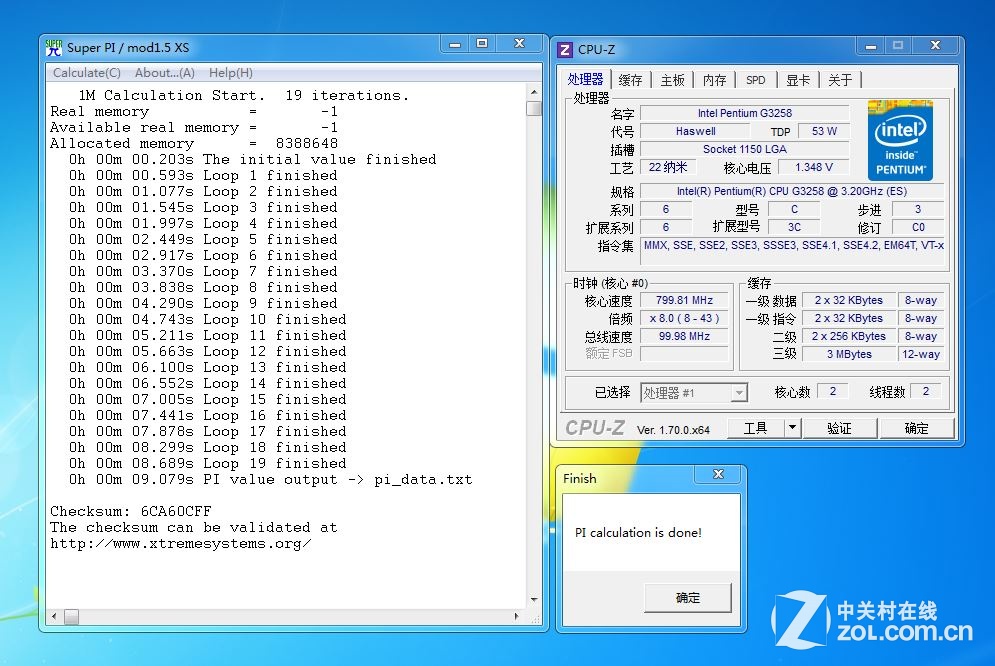Click the 核心数 value box
The height and width of the screenshot is (666, 995).
(x=833, y=391)
